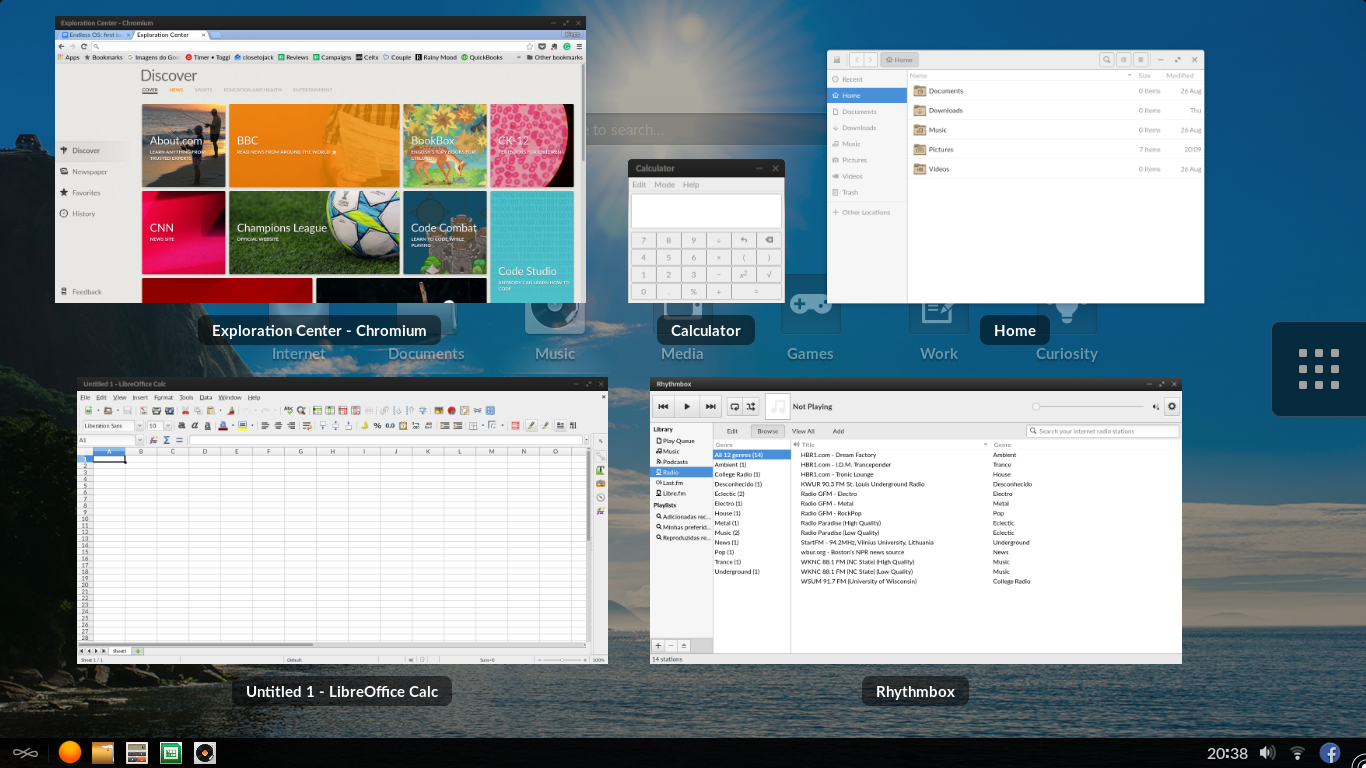Select the Radio GFM - Metal station
The image size is (1366, 768).
click(827, 504)
